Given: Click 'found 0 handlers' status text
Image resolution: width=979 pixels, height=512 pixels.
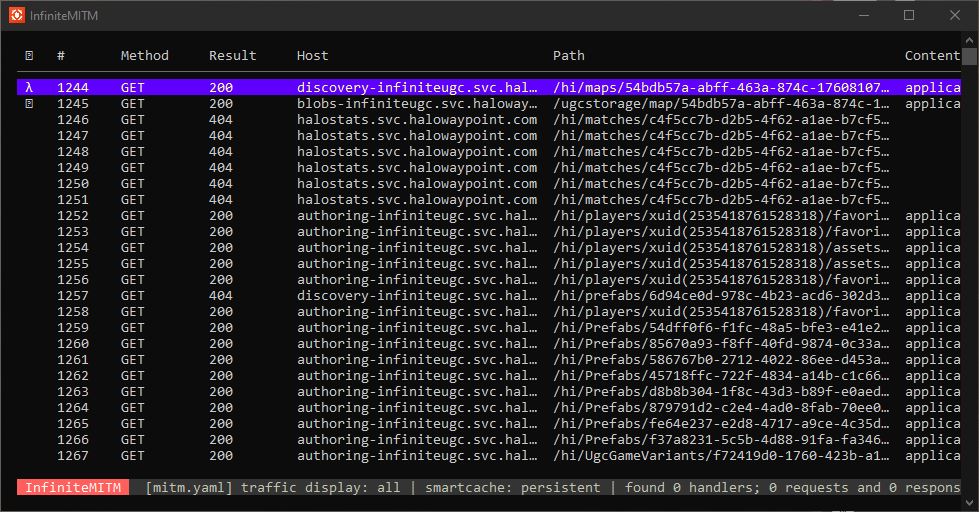Looking at the screenshot, I should tap(691, 488).
